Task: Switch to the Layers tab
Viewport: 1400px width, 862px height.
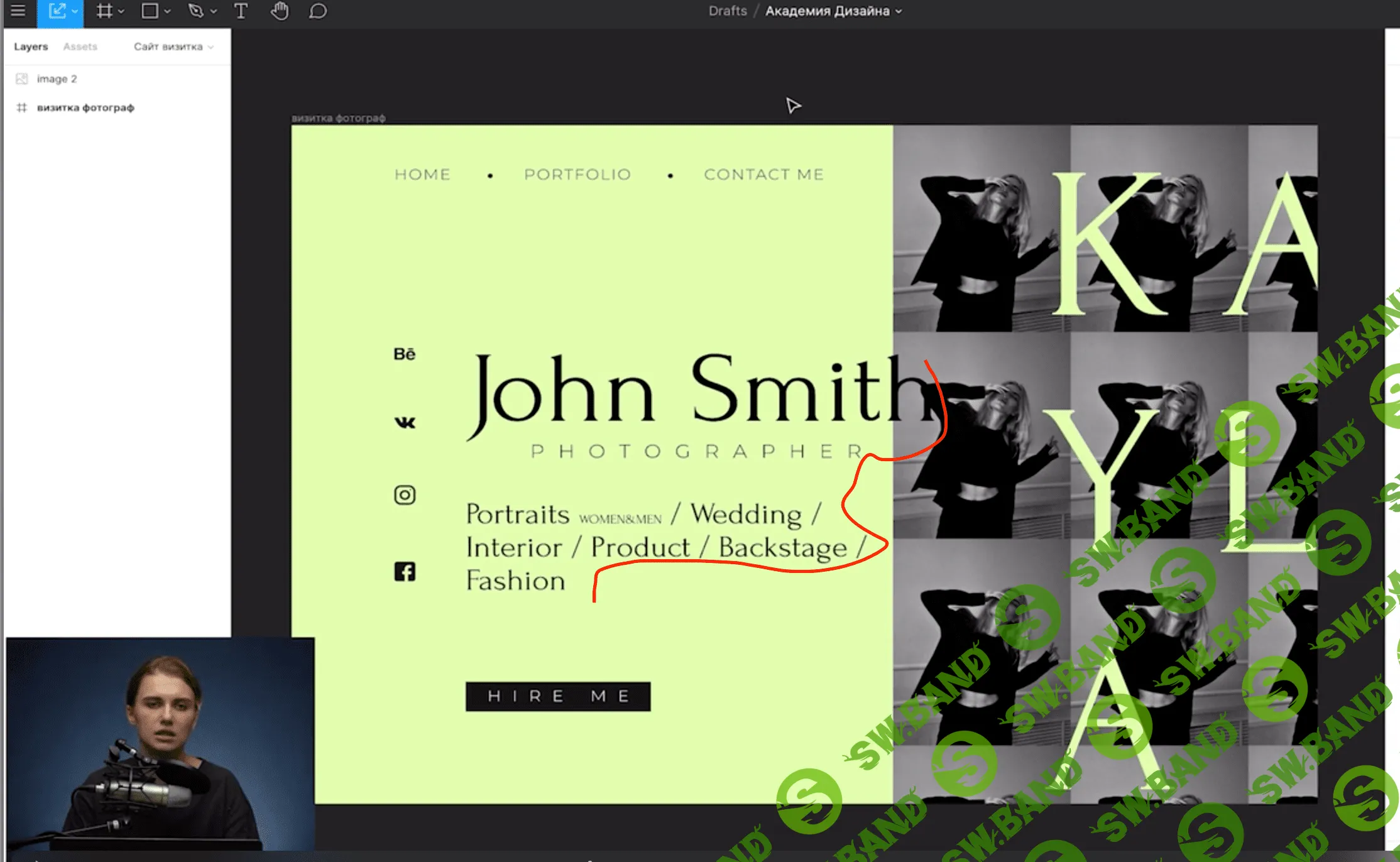Action: [x=31, y=46]
